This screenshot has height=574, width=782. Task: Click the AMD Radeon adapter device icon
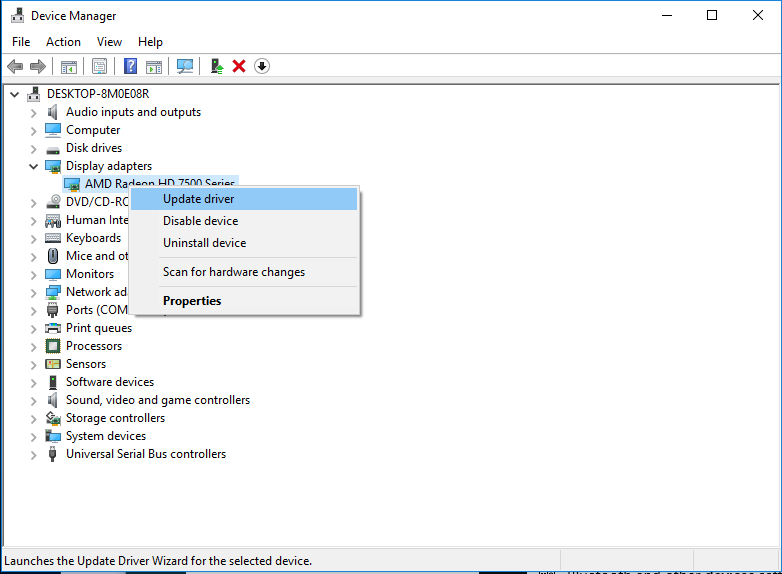point(72,185)
